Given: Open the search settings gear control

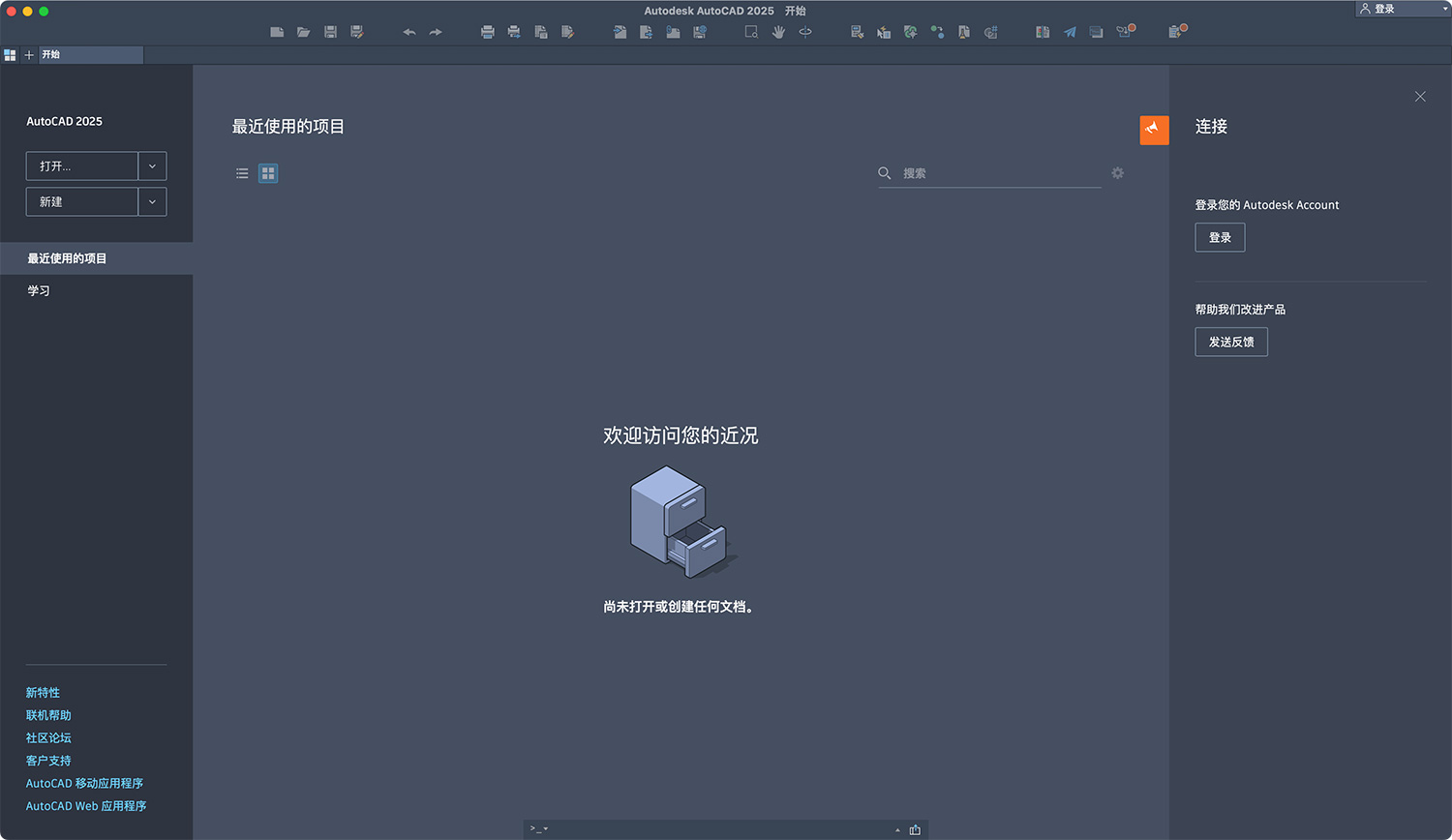Looking at the screenshot, I should [x=1117, y=173].
